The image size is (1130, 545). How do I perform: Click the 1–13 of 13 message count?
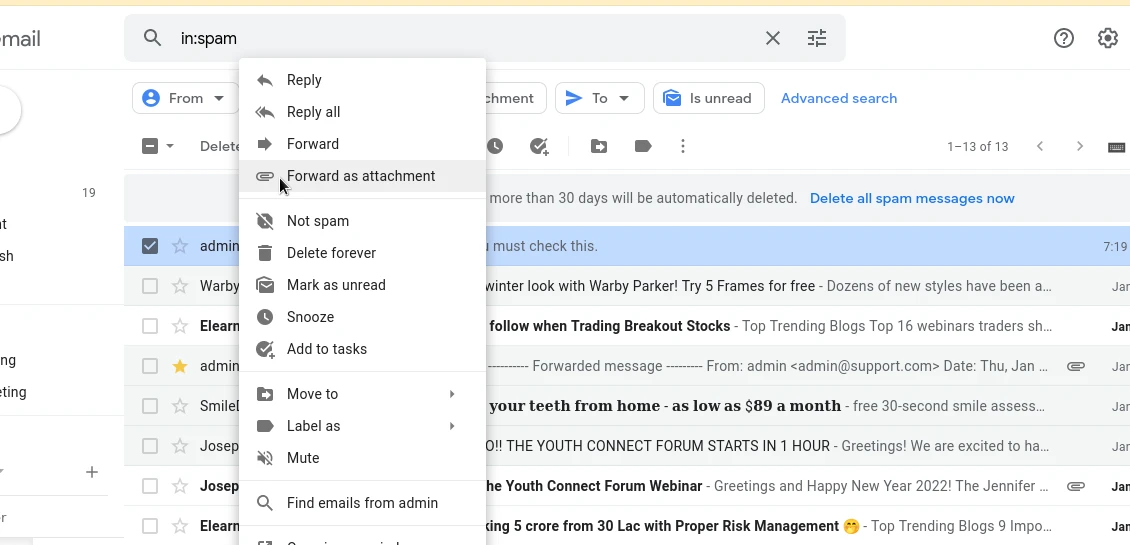click(977, 146)
